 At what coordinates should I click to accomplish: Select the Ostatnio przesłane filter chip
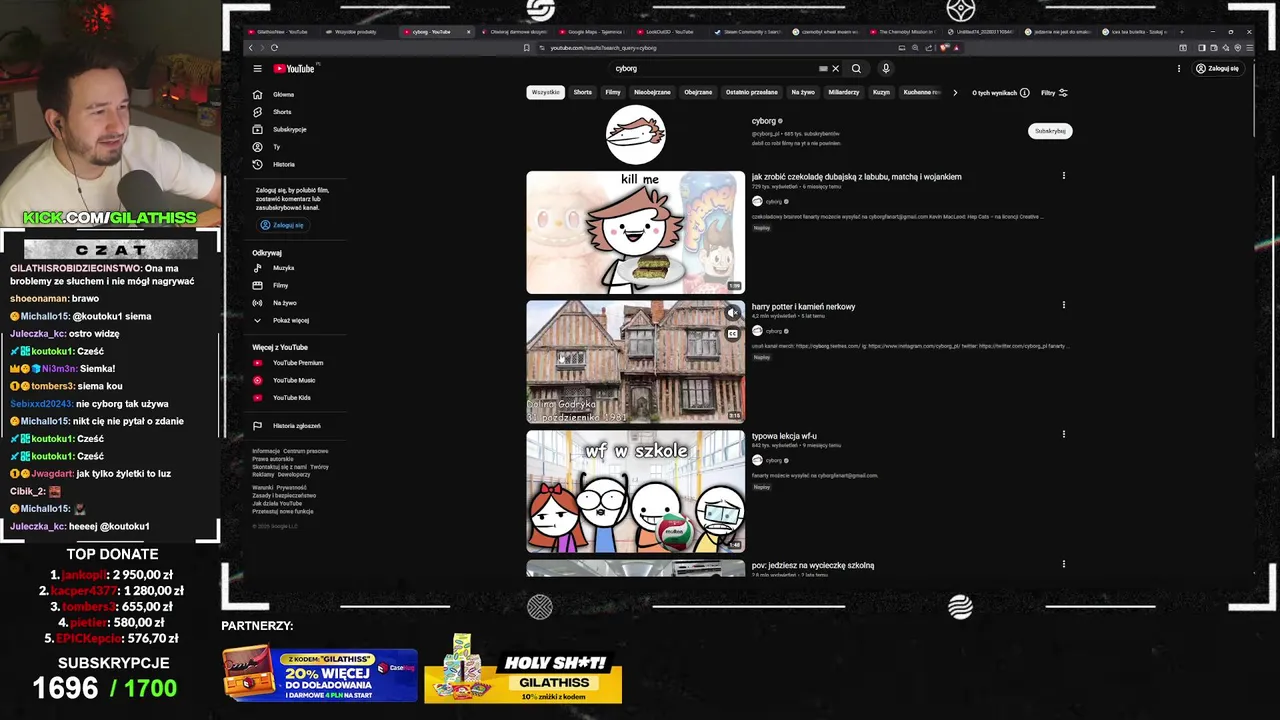752,92
